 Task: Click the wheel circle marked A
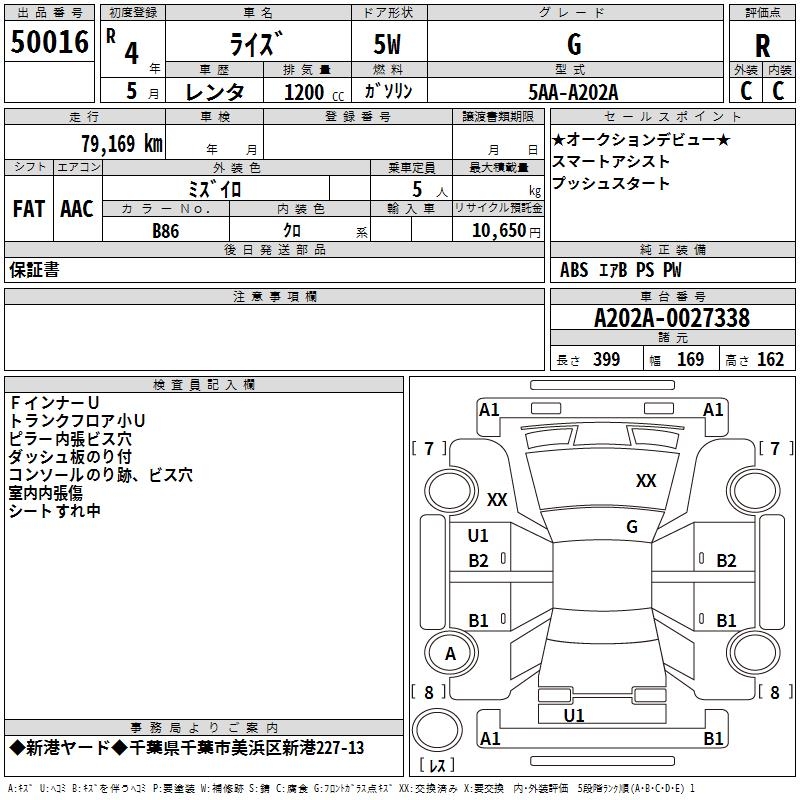(451, 654)
